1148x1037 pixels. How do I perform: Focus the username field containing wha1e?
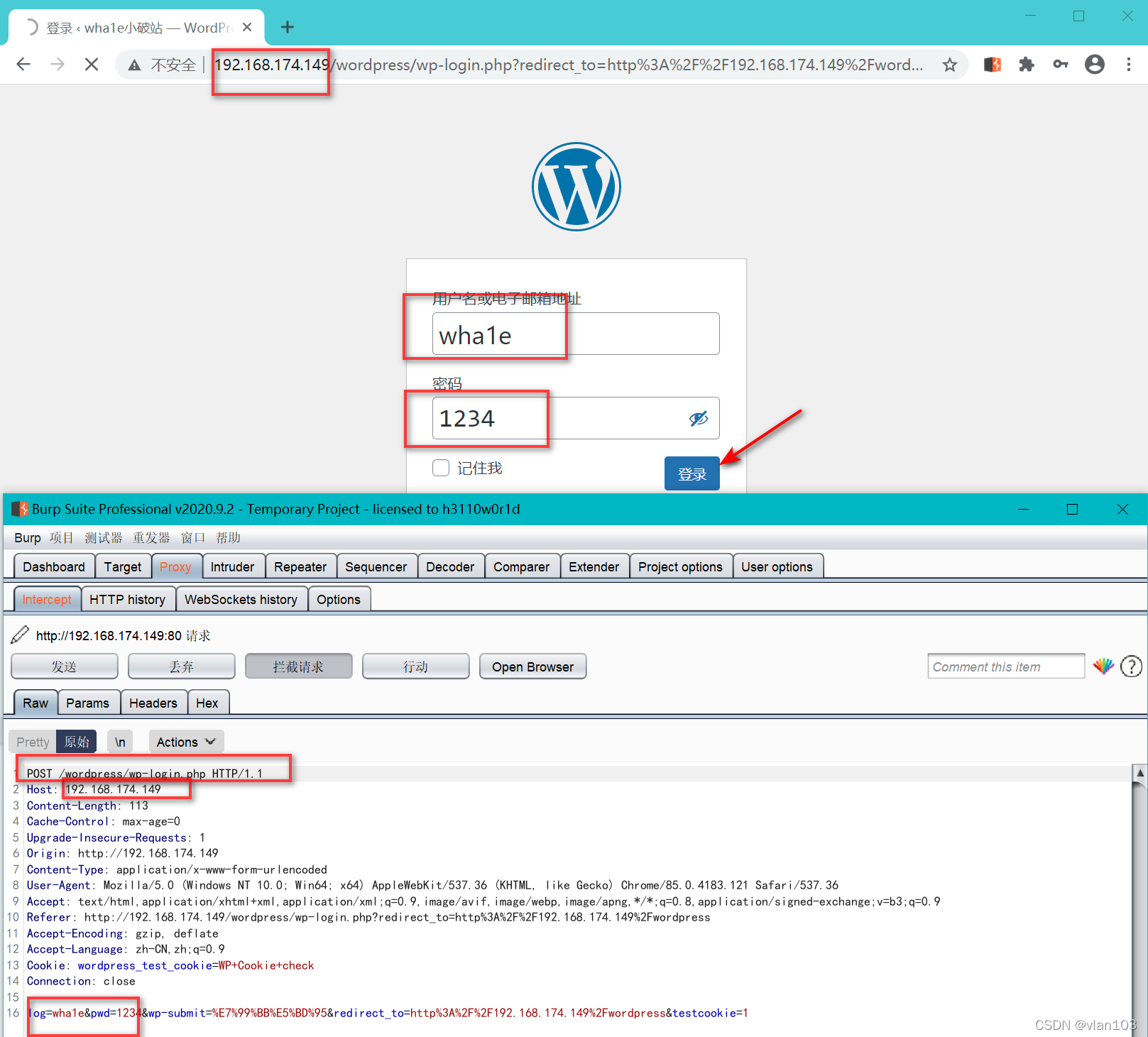click(x=576, y=334)
